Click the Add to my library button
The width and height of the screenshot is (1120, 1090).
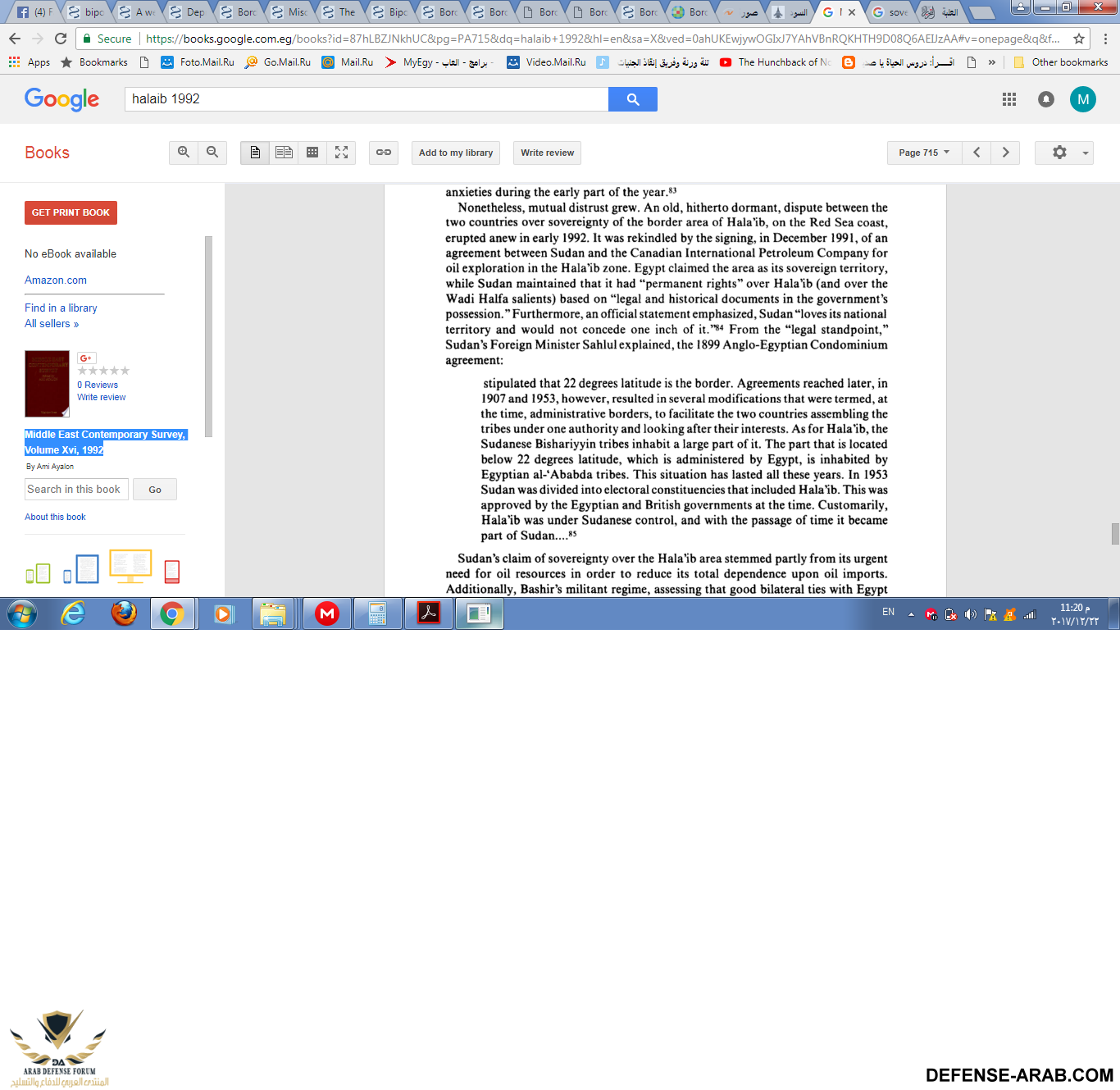455,153
